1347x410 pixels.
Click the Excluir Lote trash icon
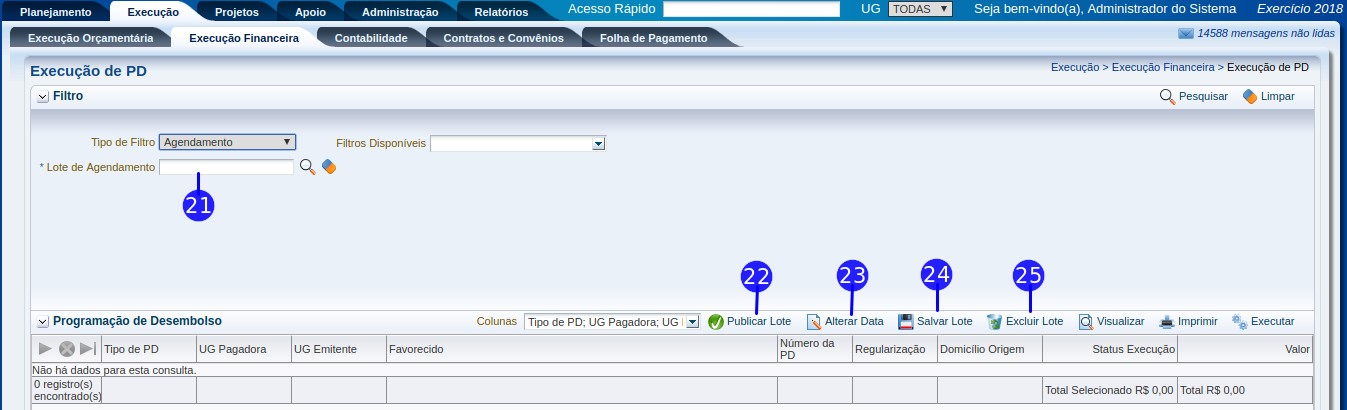tap(994, 322)
